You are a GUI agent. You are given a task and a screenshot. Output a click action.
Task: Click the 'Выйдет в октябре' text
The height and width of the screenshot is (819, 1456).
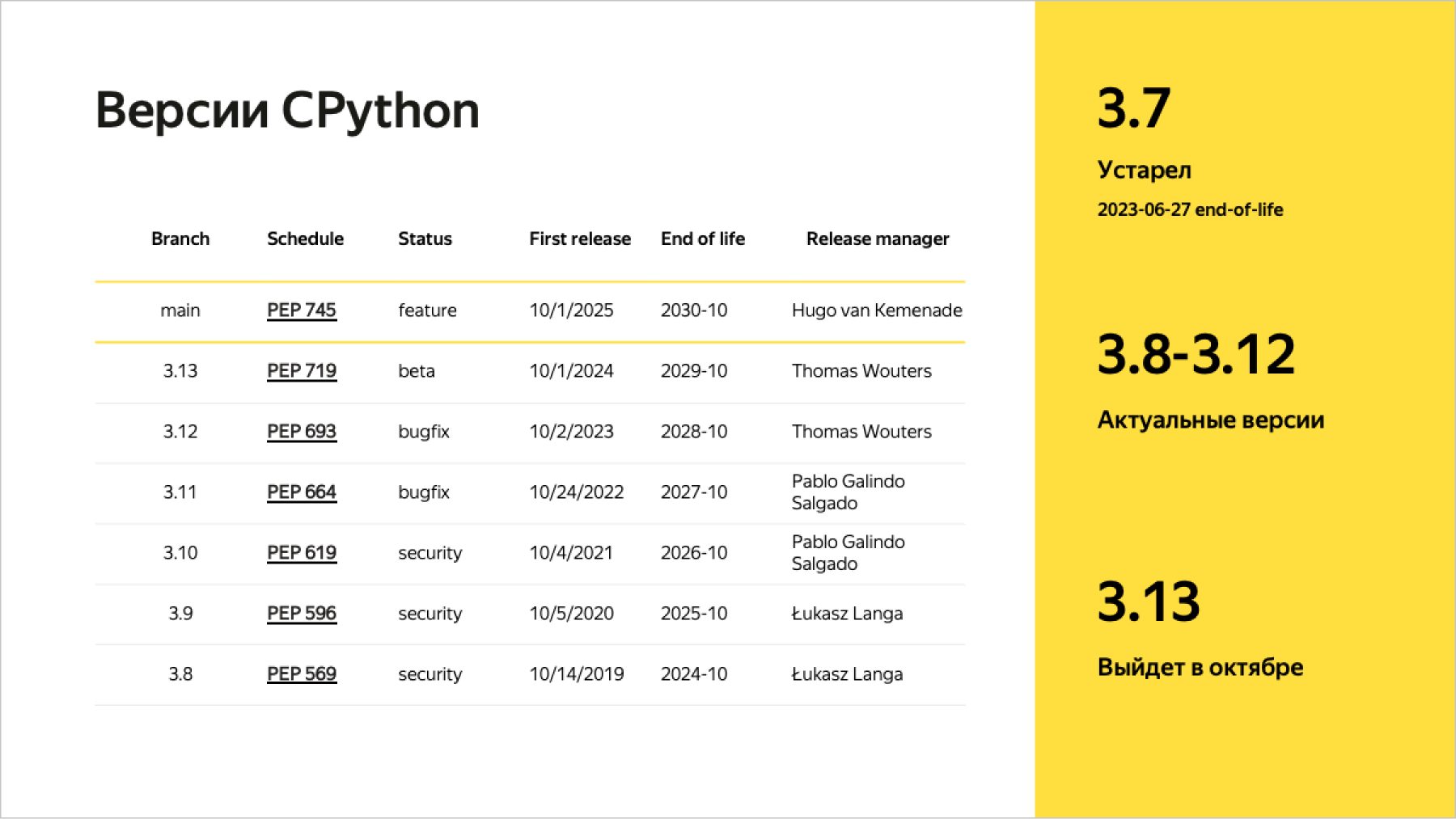coord(1200,668)
